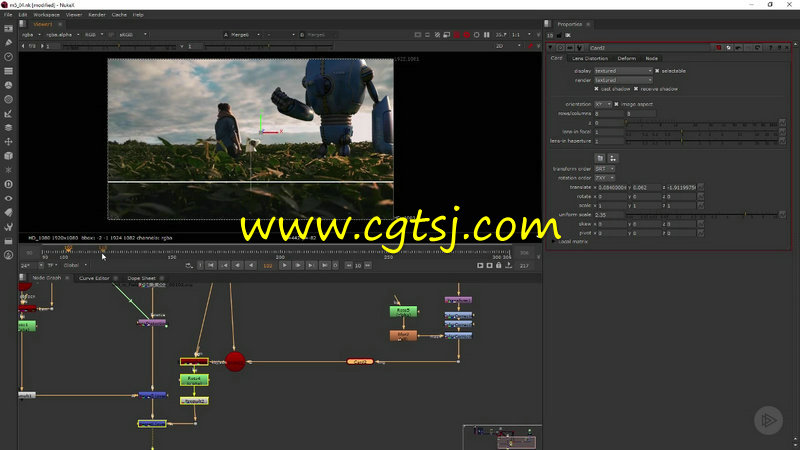Open the Render menu
The width and height of the screenshot is (800, 450).
click(97, 15)
